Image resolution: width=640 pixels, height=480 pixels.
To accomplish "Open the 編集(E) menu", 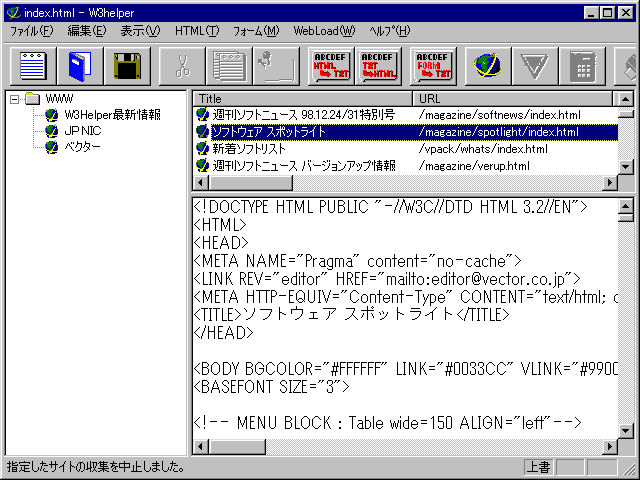I will coord(87,31).
